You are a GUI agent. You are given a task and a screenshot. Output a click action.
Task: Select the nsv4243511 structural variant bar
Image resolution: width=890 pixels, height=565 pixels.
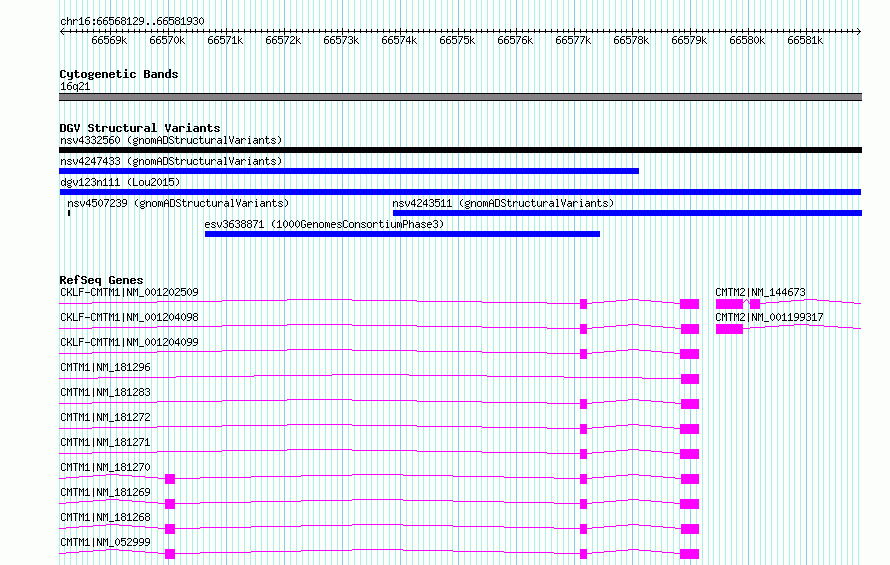[627, 213]
